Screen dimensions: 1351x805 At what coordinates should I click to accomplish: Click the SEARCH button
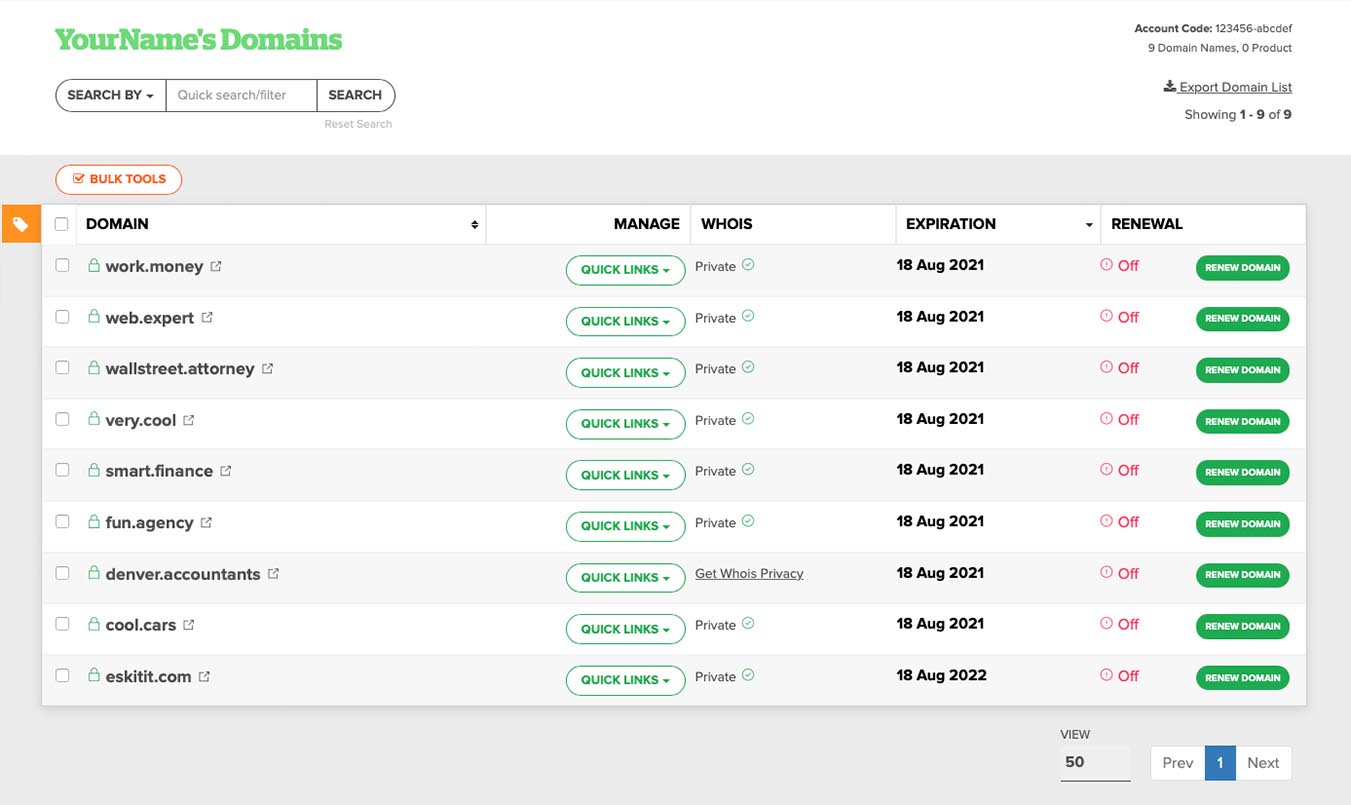pos(355,95)
